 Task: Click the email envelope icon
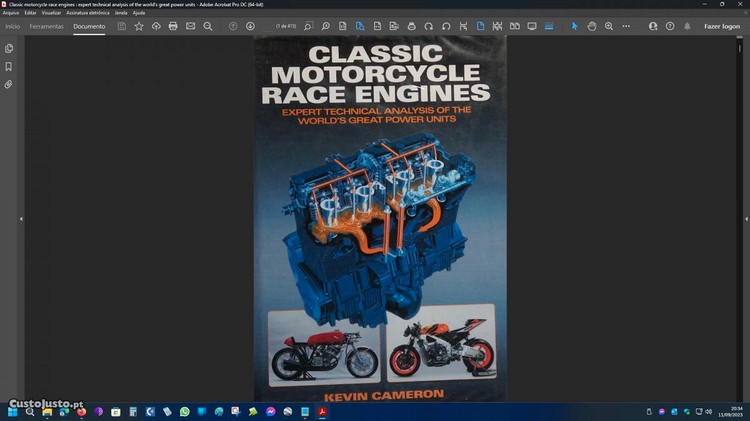click(x=190, y=26)
